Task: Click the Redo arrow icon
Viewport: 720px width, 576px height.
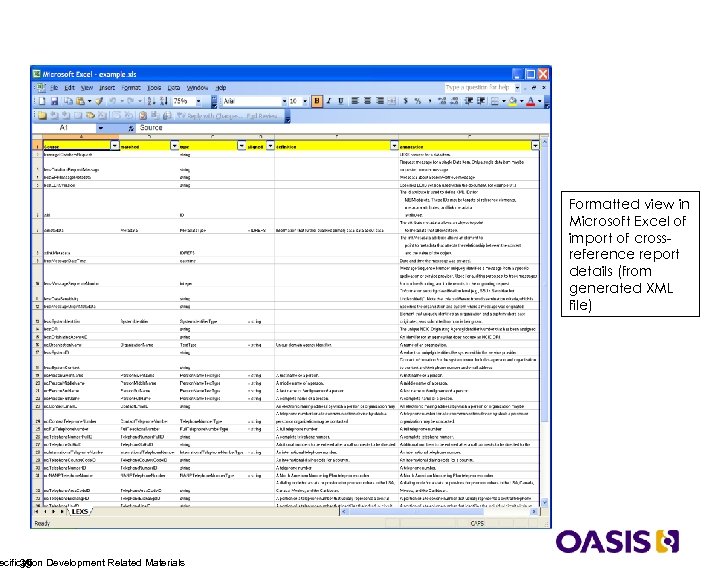Action: (x=130, y=101)
